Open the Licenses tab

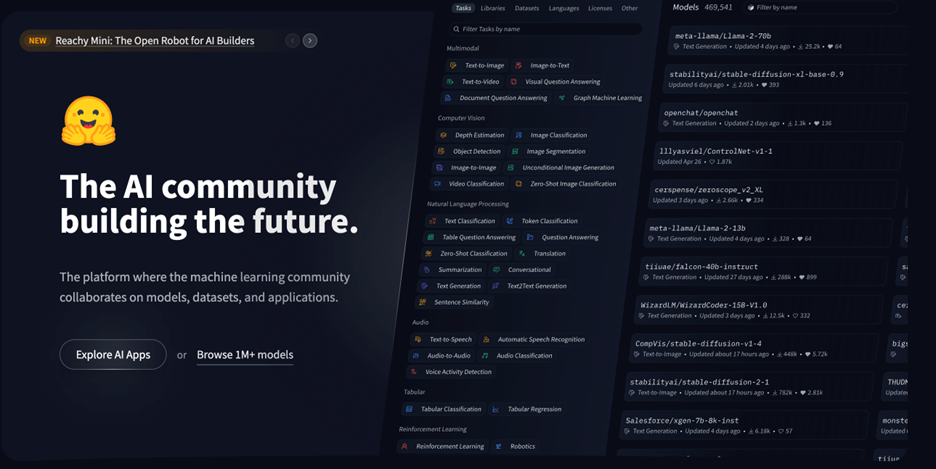click(600, 8)
